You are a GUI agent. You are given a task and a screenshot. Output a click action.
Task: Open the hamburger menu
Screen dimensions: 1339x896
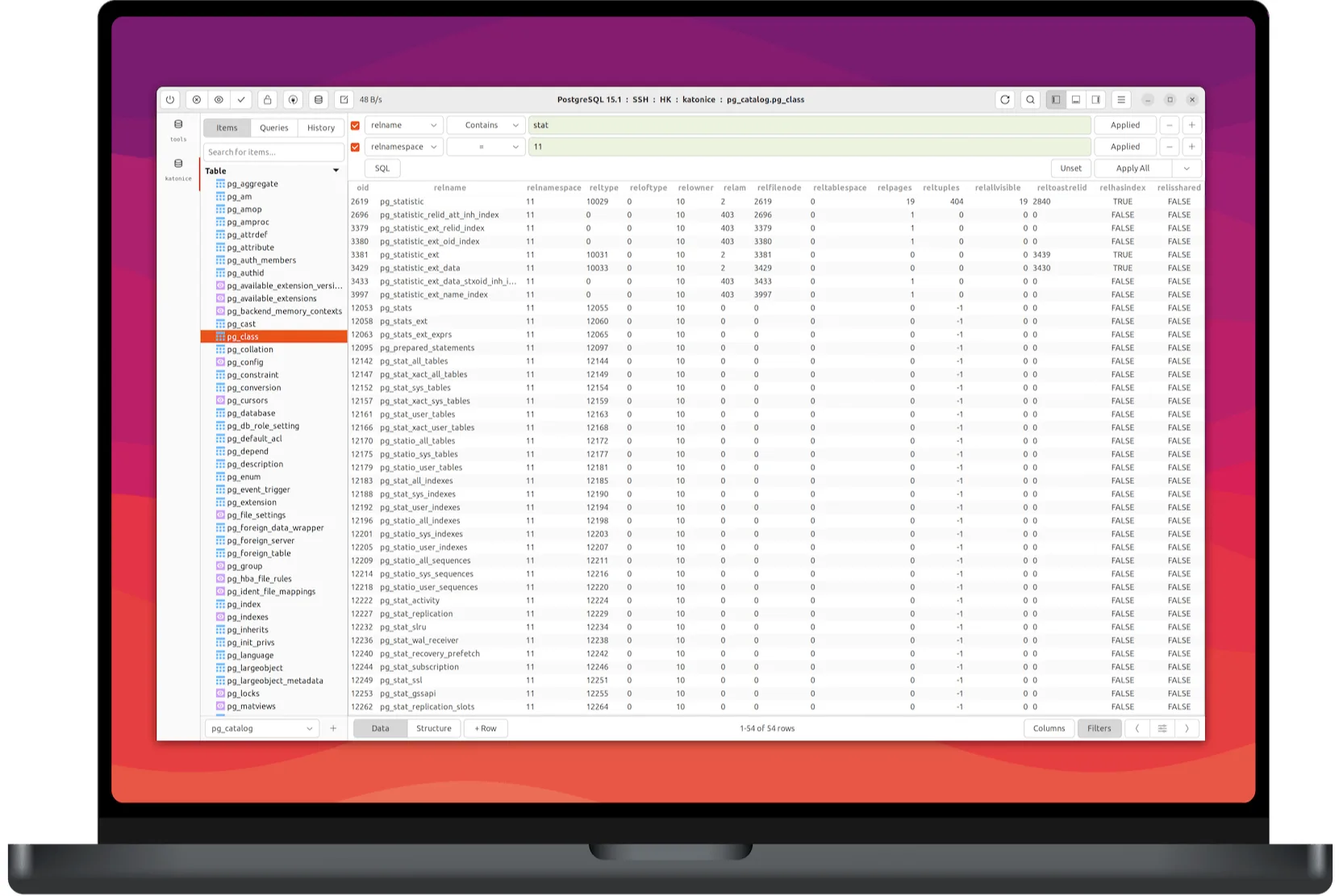[x=1121, y=100]
